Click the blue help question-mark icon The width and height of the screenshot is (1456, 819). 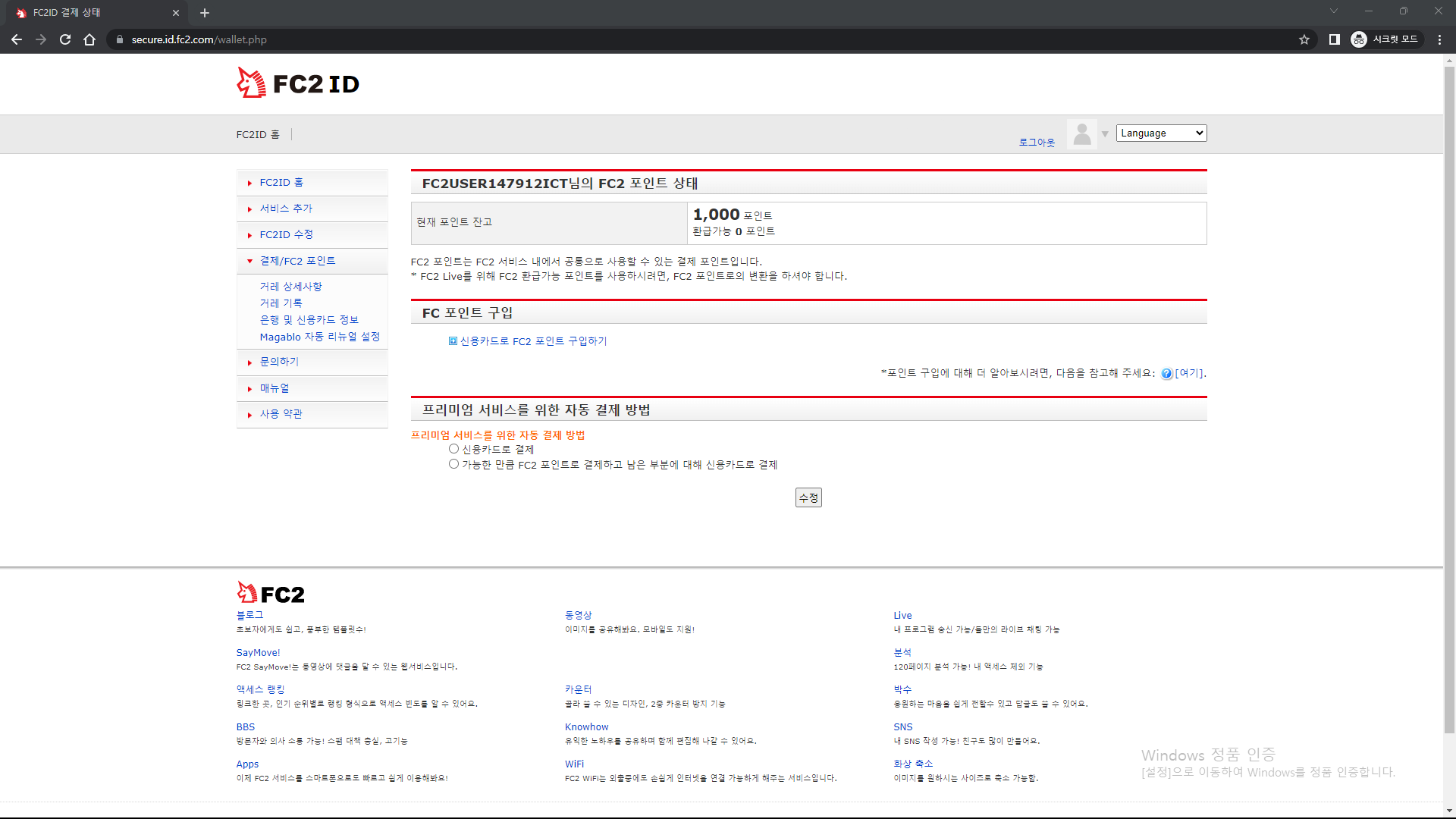pyautogui.click(x=1166, y=373)
